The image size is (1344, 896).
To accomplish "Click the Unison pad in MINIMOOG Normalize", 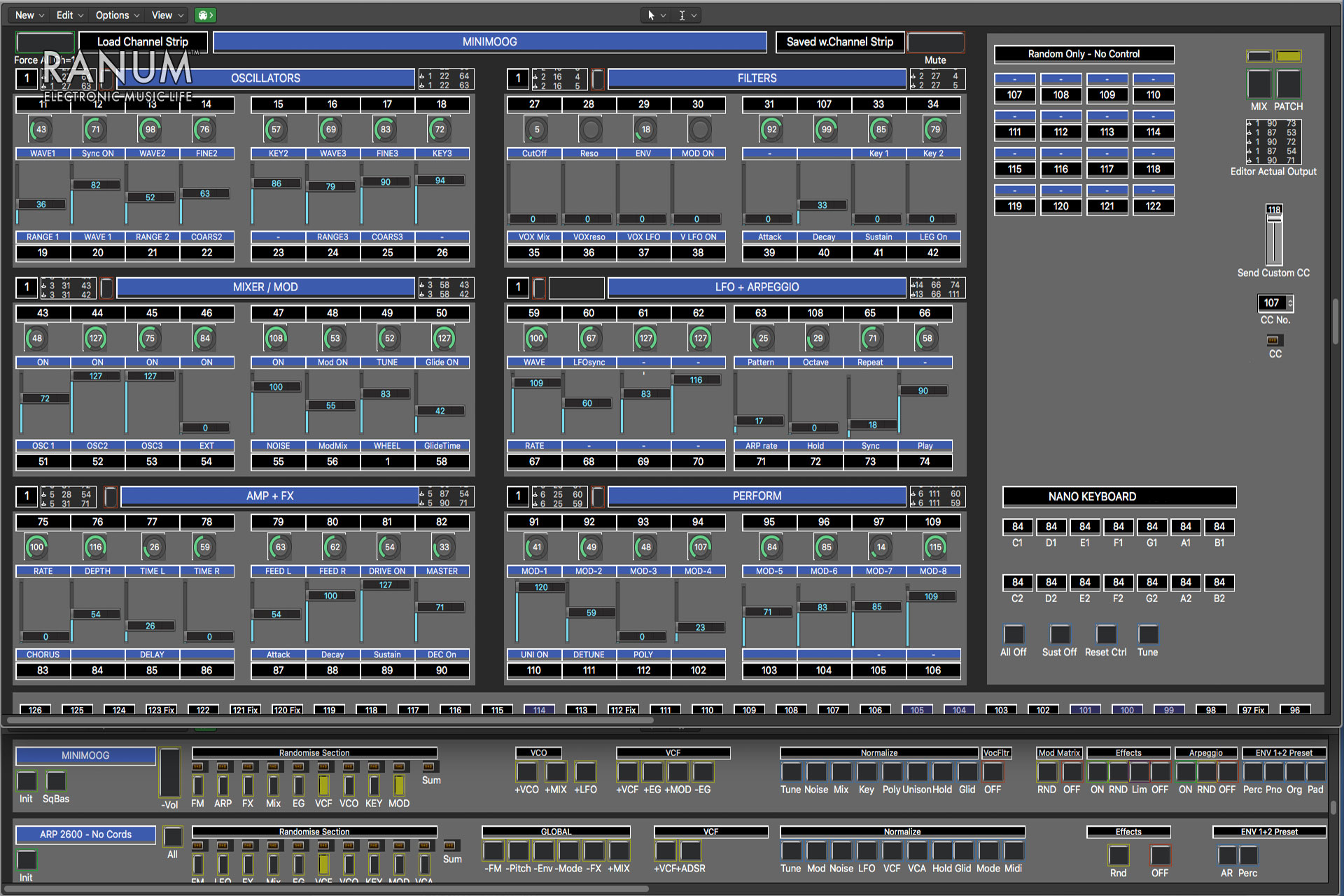I will tap(917, 772).
